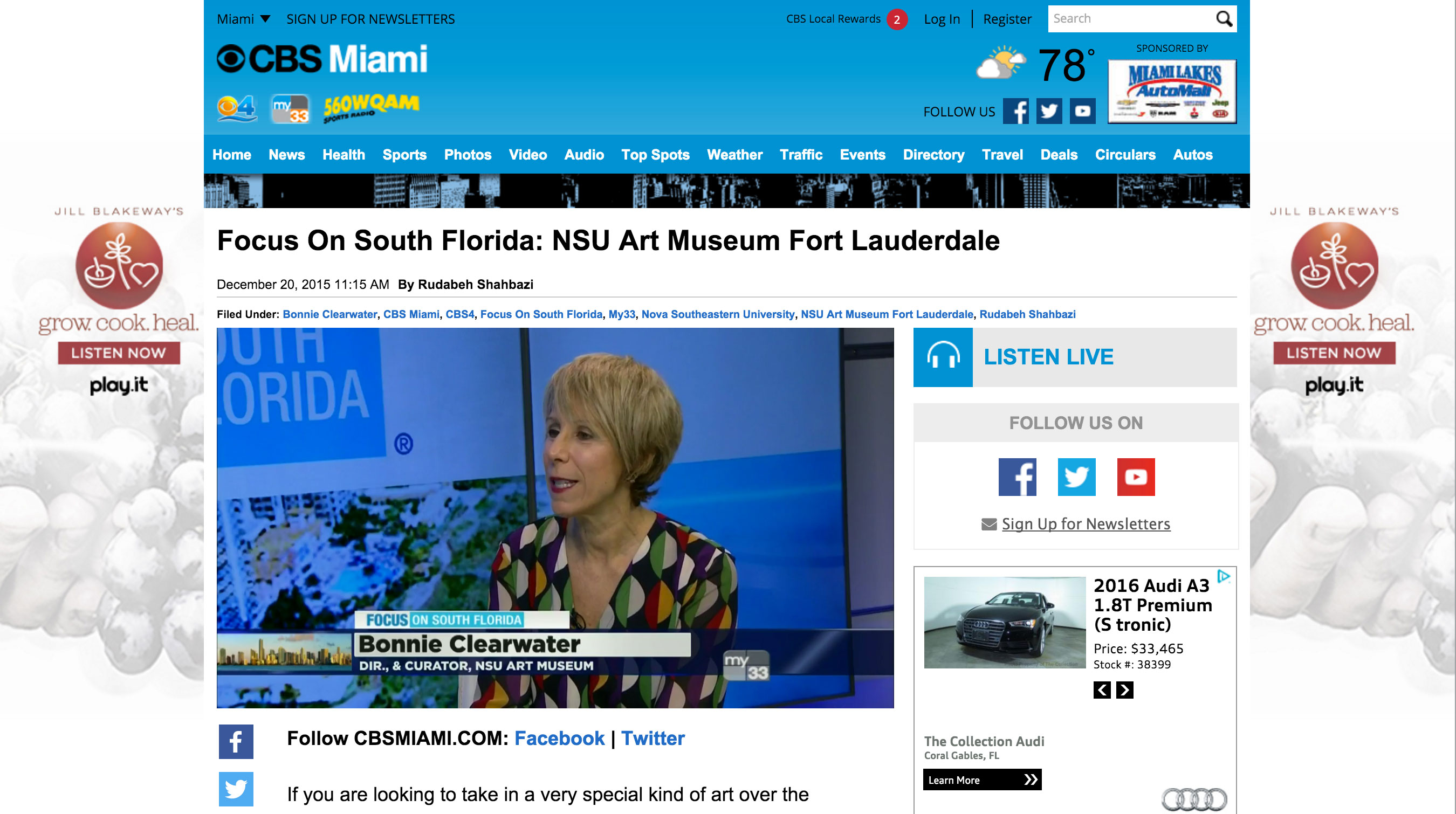Follow the Twitter text link under video
1456x814 pixels.
point(653,739)
